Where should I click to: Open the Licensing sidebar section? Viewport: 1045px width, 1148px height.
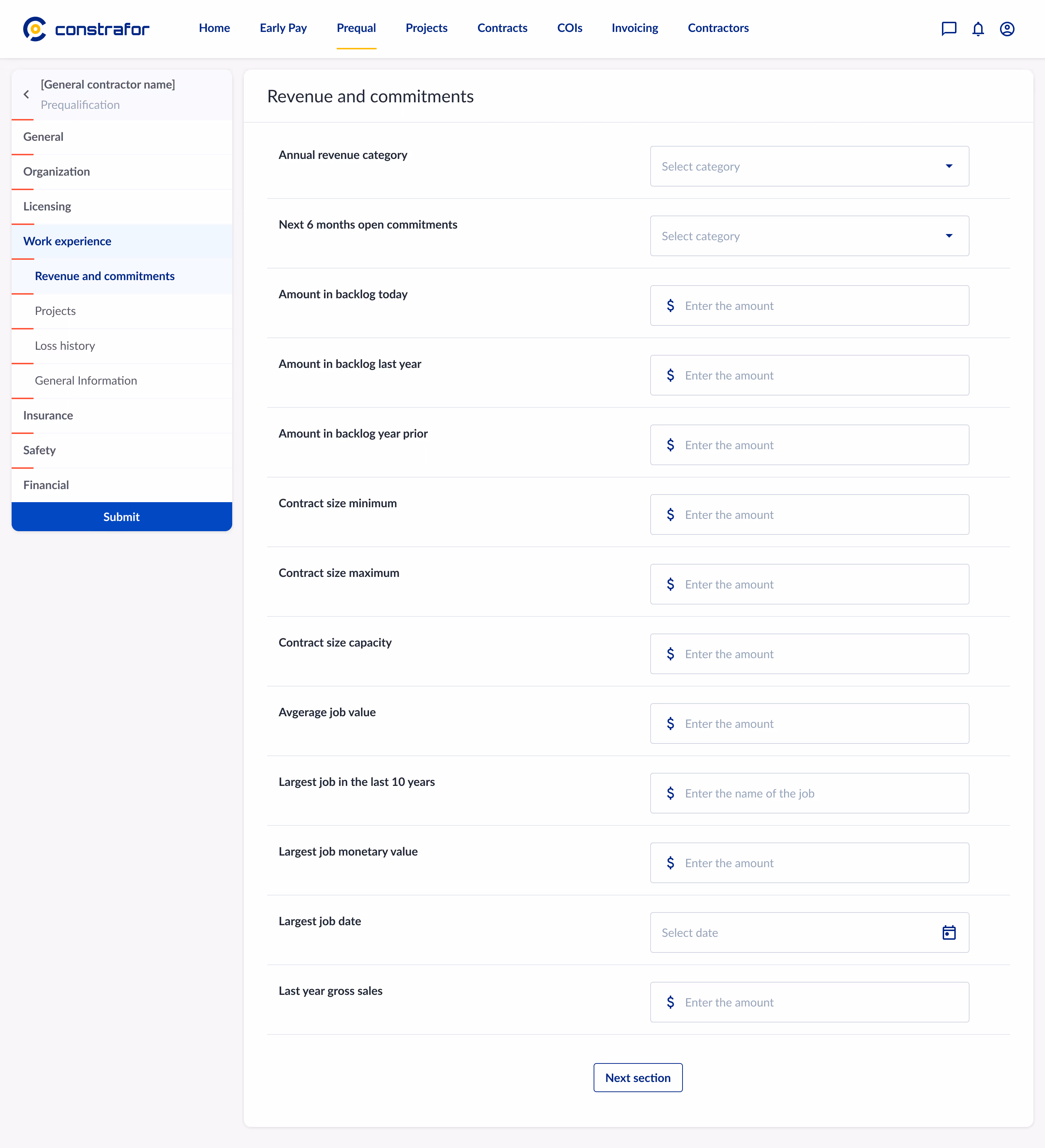pos(122,206)
